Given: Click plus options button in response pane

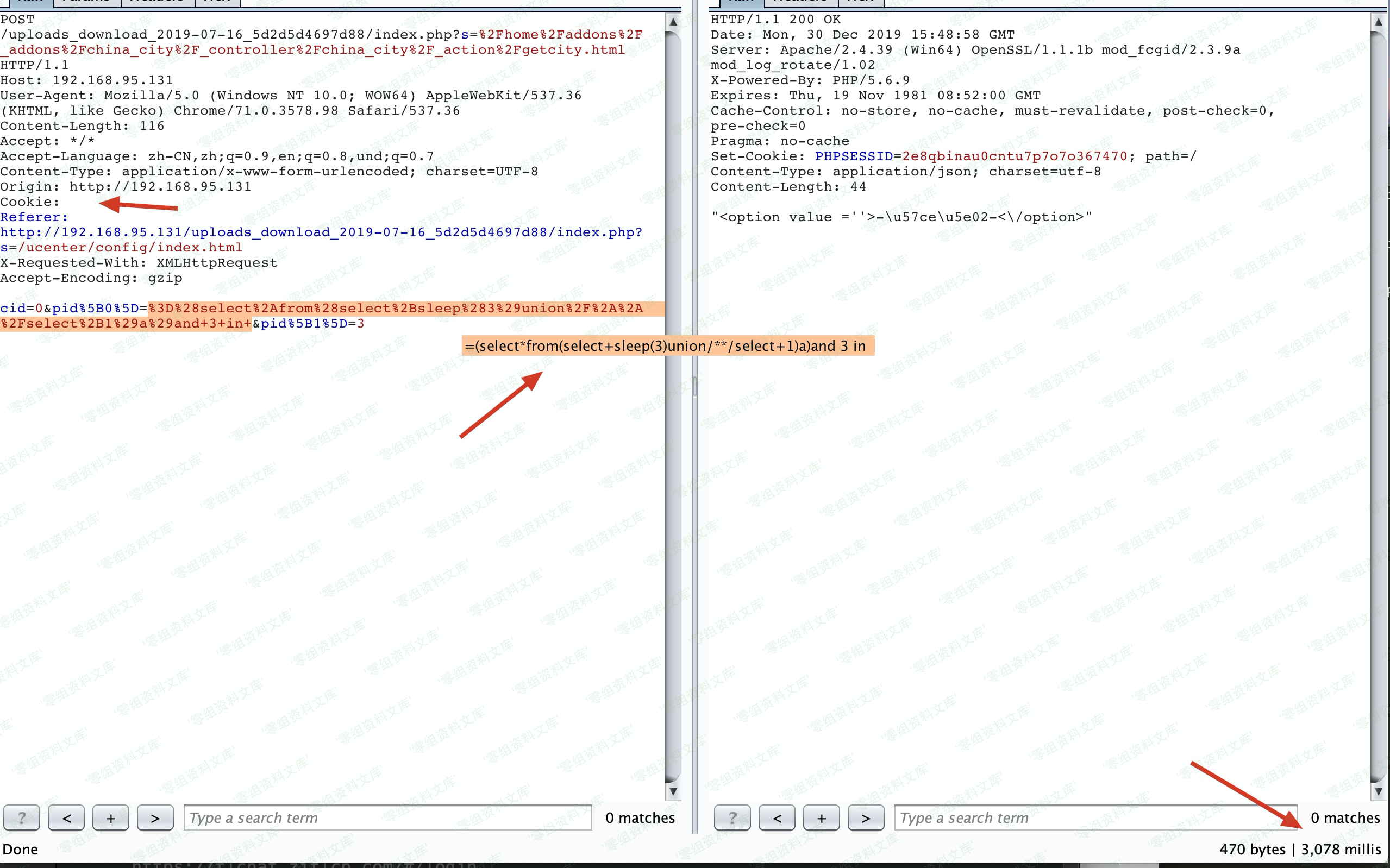Looking at the screenshot, I should [x=821, y=817].
